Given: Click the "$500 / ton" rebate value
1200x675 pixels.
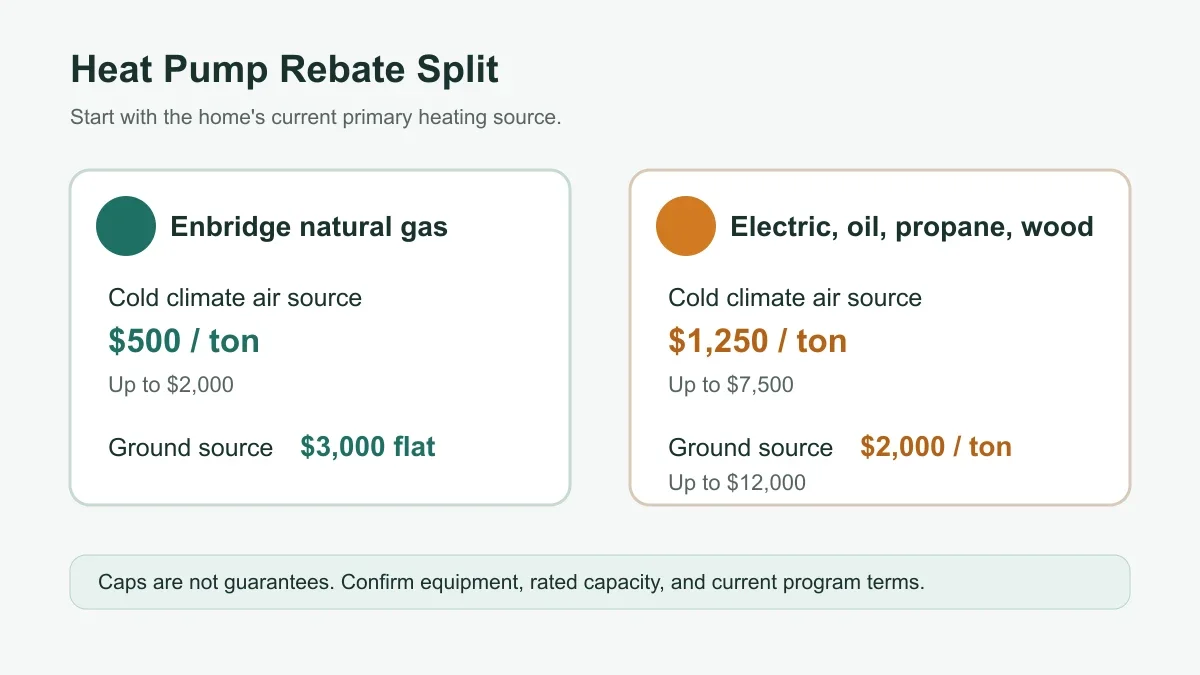Looking at the screenshot, I should pyautogui.click(x=184, y=341).
